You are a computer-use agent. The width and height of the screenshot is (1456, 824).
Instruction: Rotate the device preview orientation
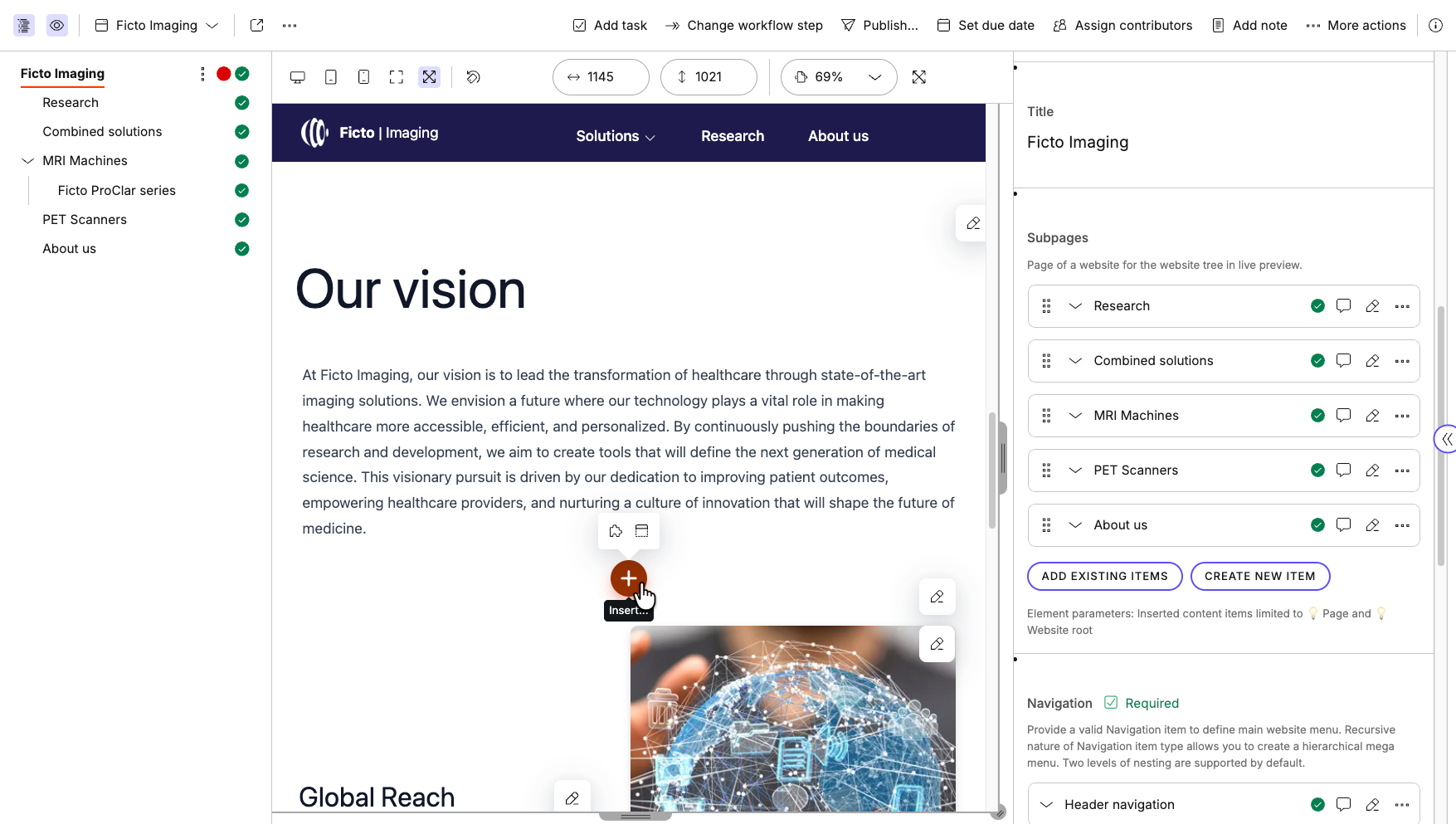[473, 76]
